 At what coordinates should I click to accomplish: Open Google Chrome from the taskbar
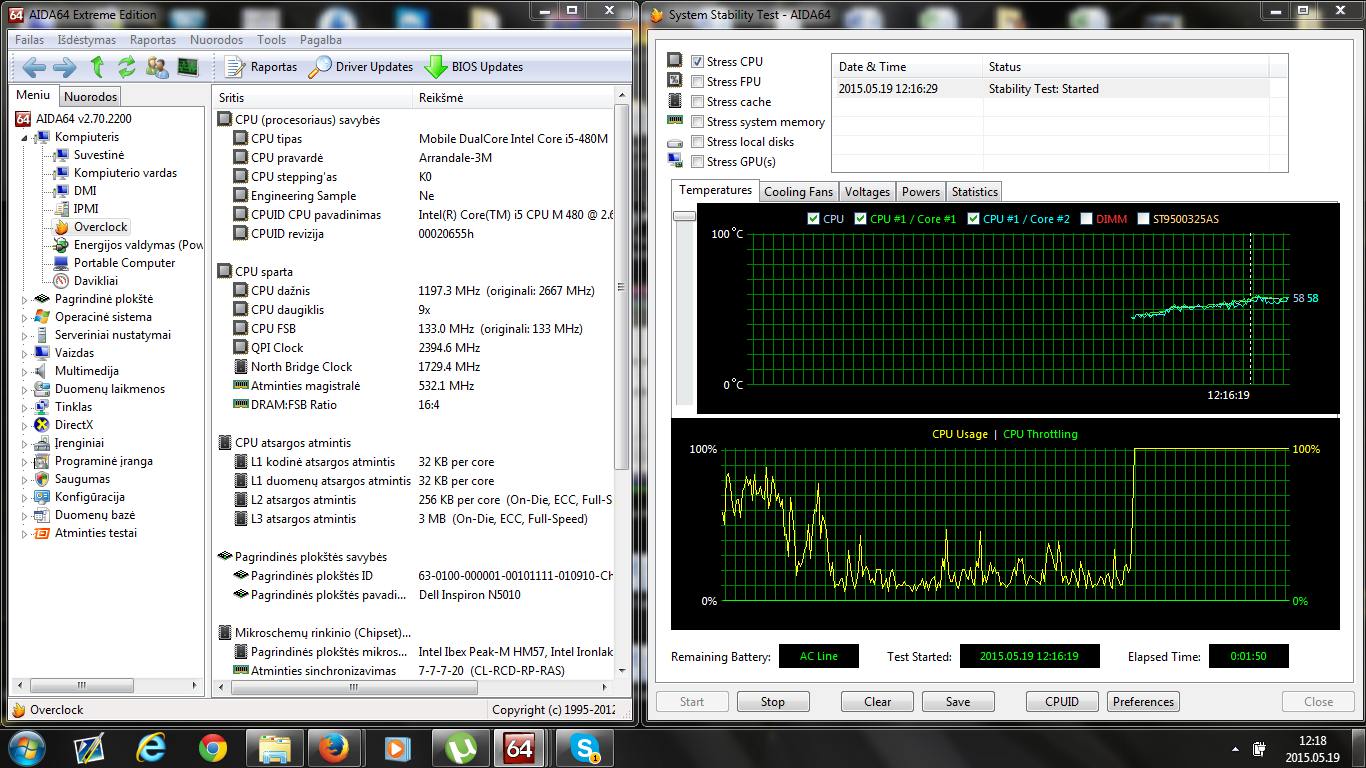click(x=212, y=747)
